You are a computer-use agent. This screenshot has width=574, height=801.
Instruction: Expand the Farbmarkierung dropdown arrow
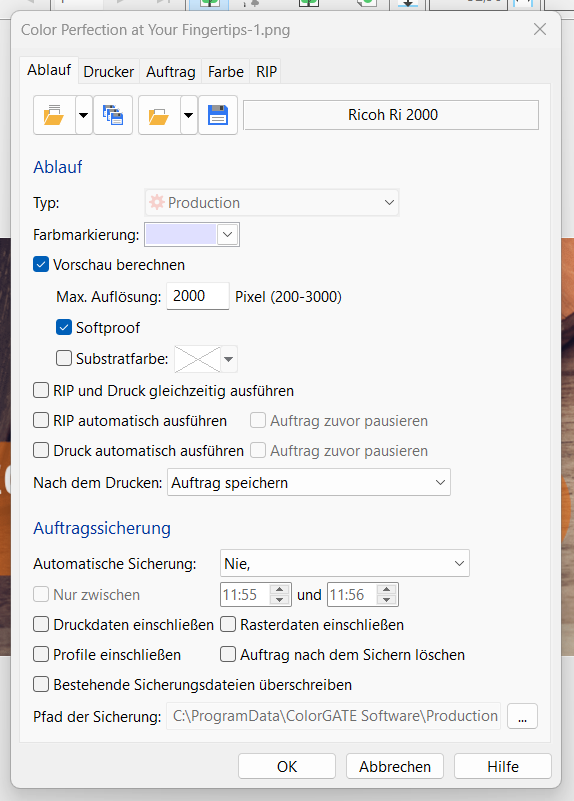pyautogui.click(x=228, y=235)
